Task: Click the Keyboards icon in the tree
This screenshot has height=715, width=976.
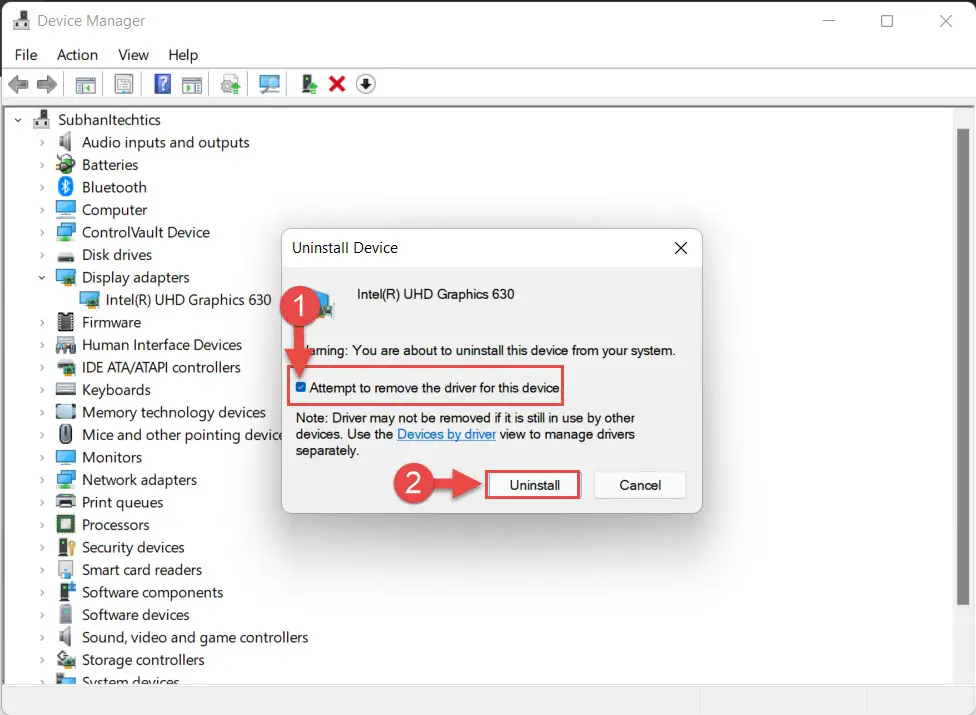Action: coord(65,390)
